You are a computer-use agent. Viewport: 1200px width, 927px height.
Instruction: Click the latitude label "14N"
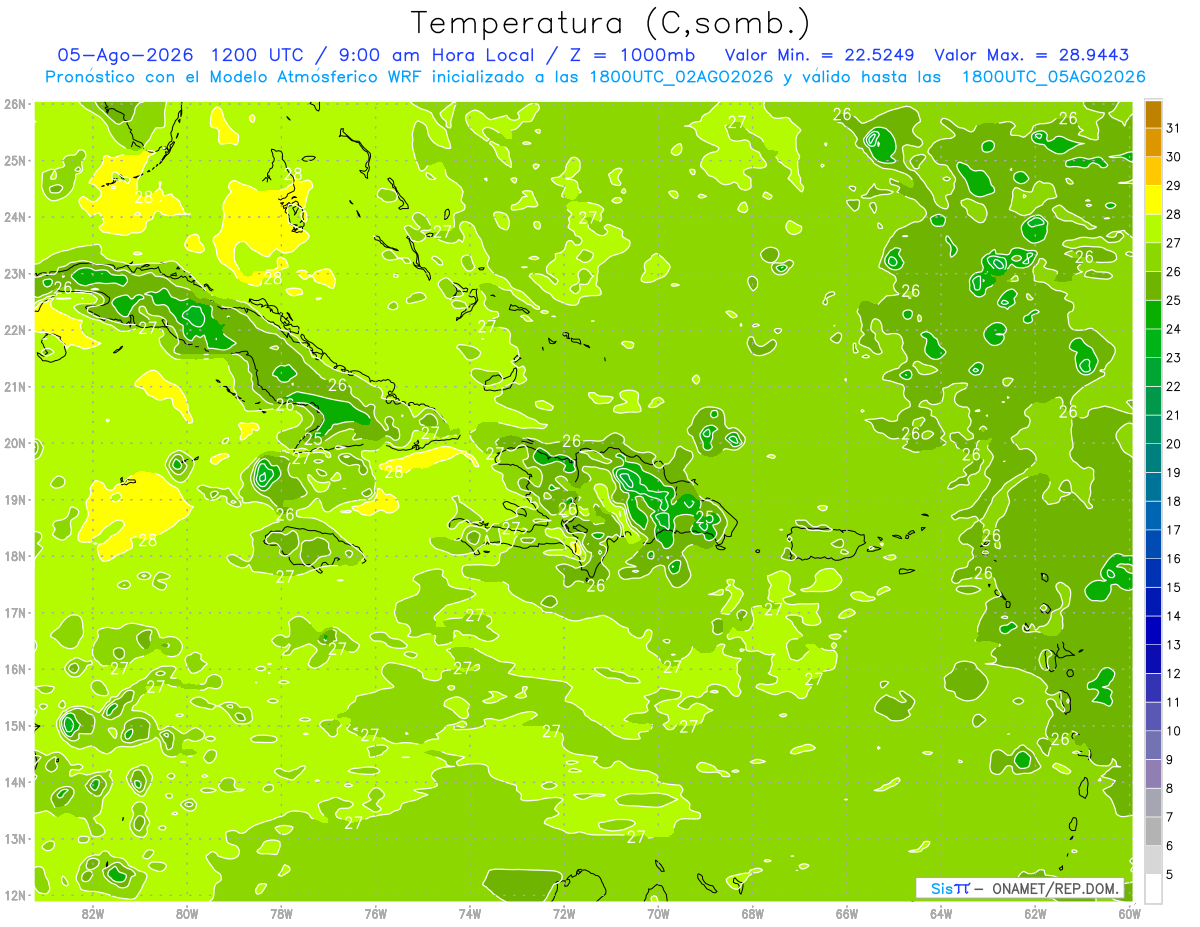(15, 782)
